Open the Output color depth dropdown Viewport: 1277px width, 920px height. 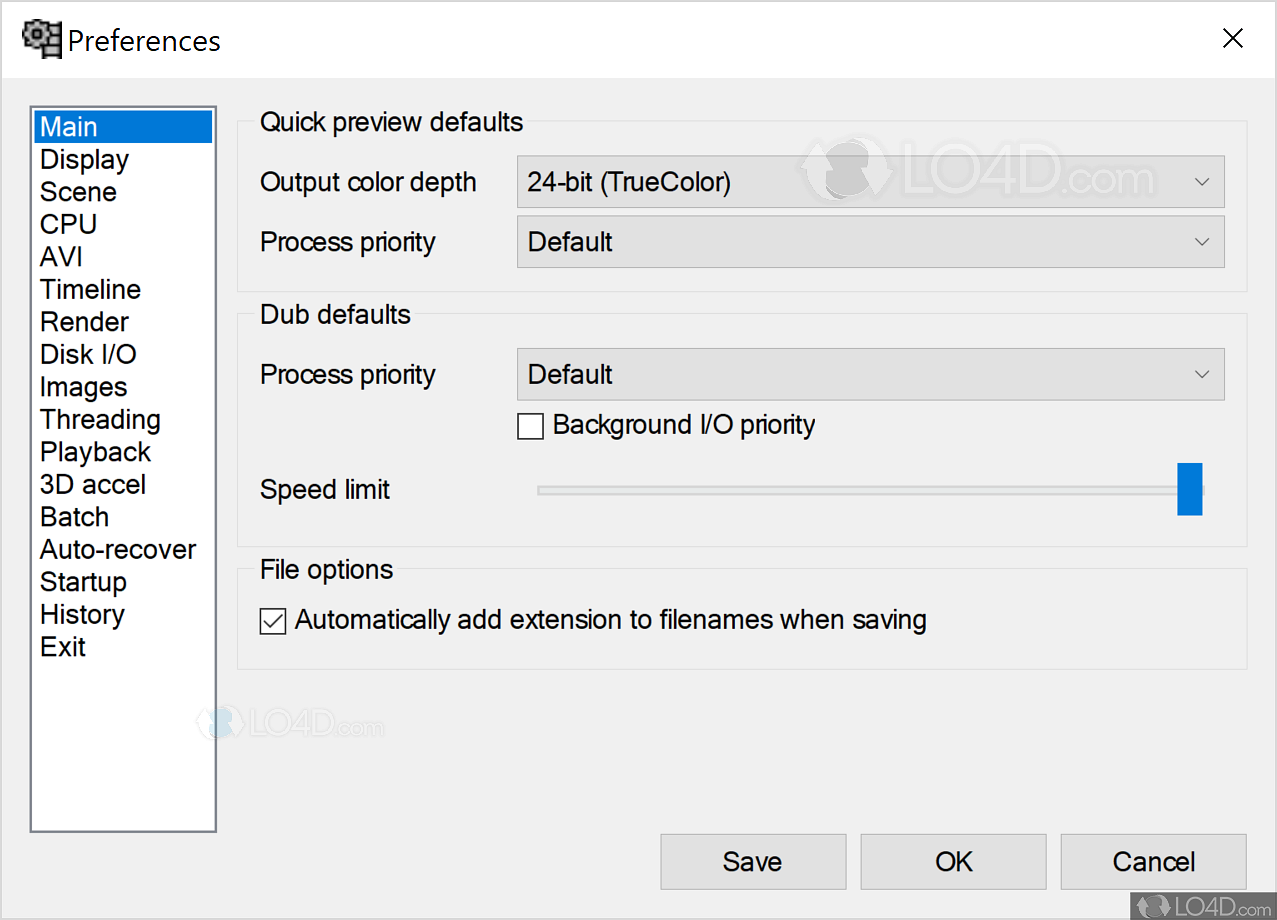click(870, 183)
